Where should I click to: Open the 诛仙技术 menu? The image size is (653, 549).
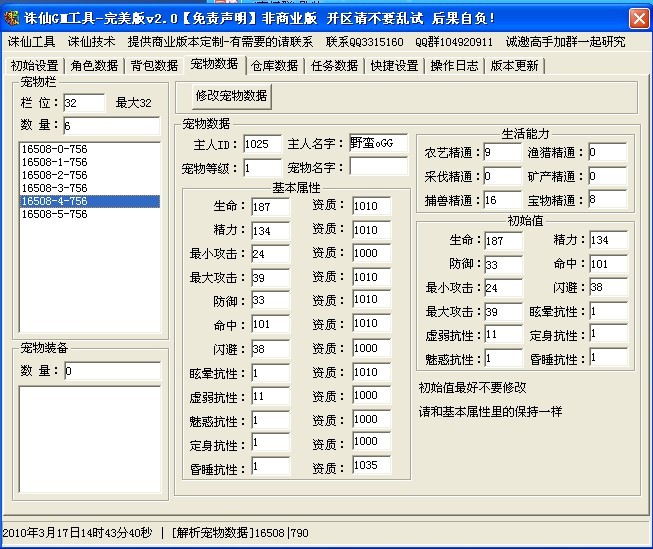point(91,42)
